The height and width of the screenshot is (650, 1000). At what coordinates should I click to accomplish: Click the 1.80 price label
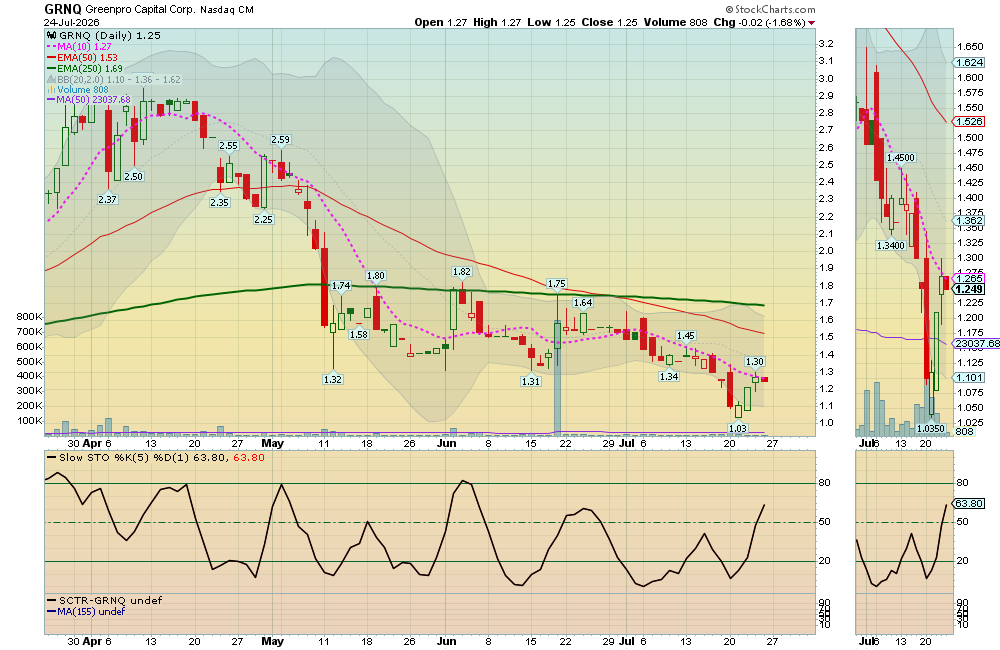(x=376, y=276)
